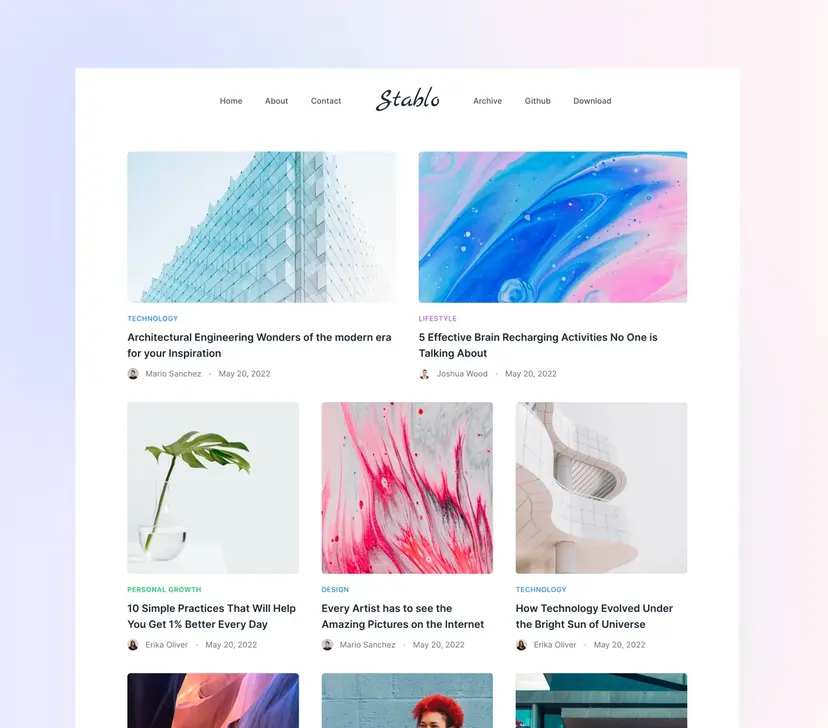This screenshot has width=828, height=728.
Task: Select Archive in the navigation
Action: point(487,101)
